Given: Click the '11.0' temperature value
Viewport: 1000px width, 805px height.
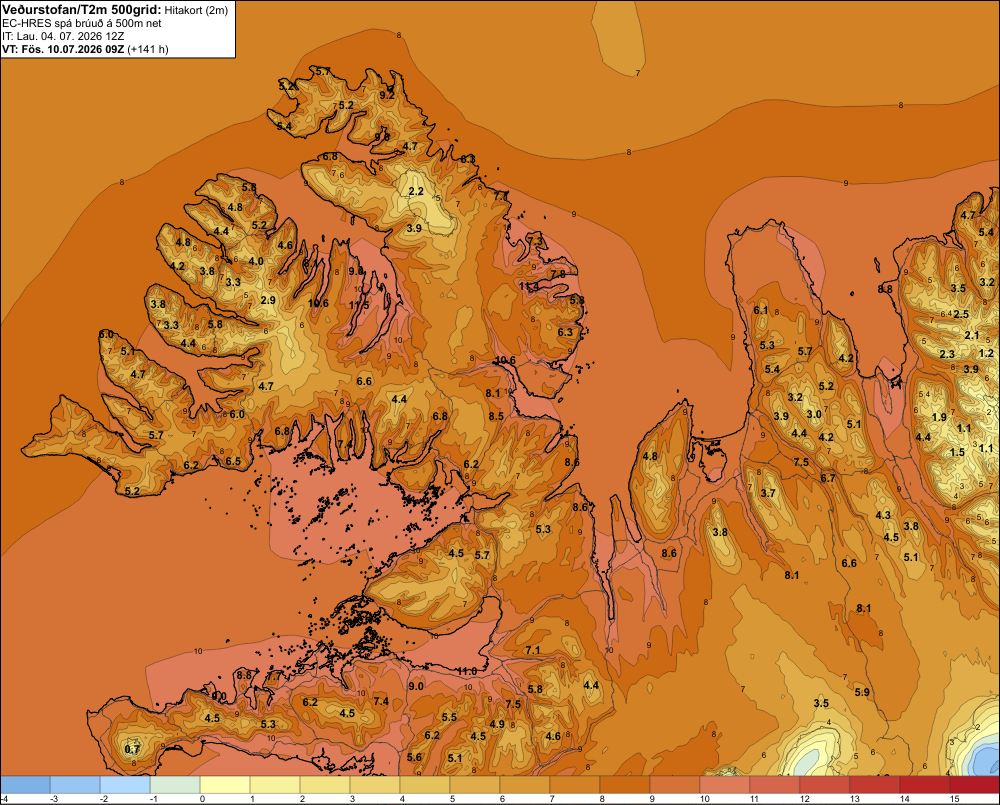Looking at the screenshot, I should point(467,671).
